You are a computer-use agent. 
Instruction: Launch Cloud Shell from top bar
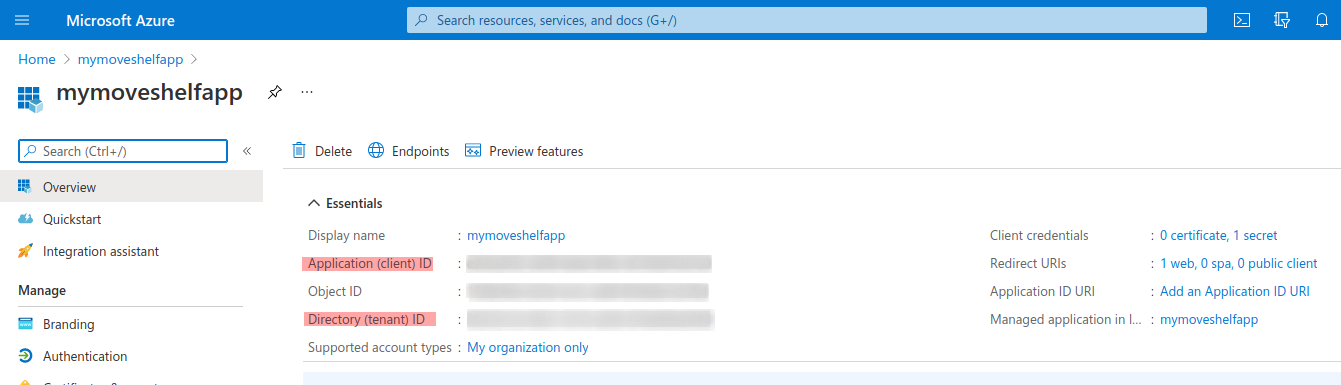coord(1242,20)
